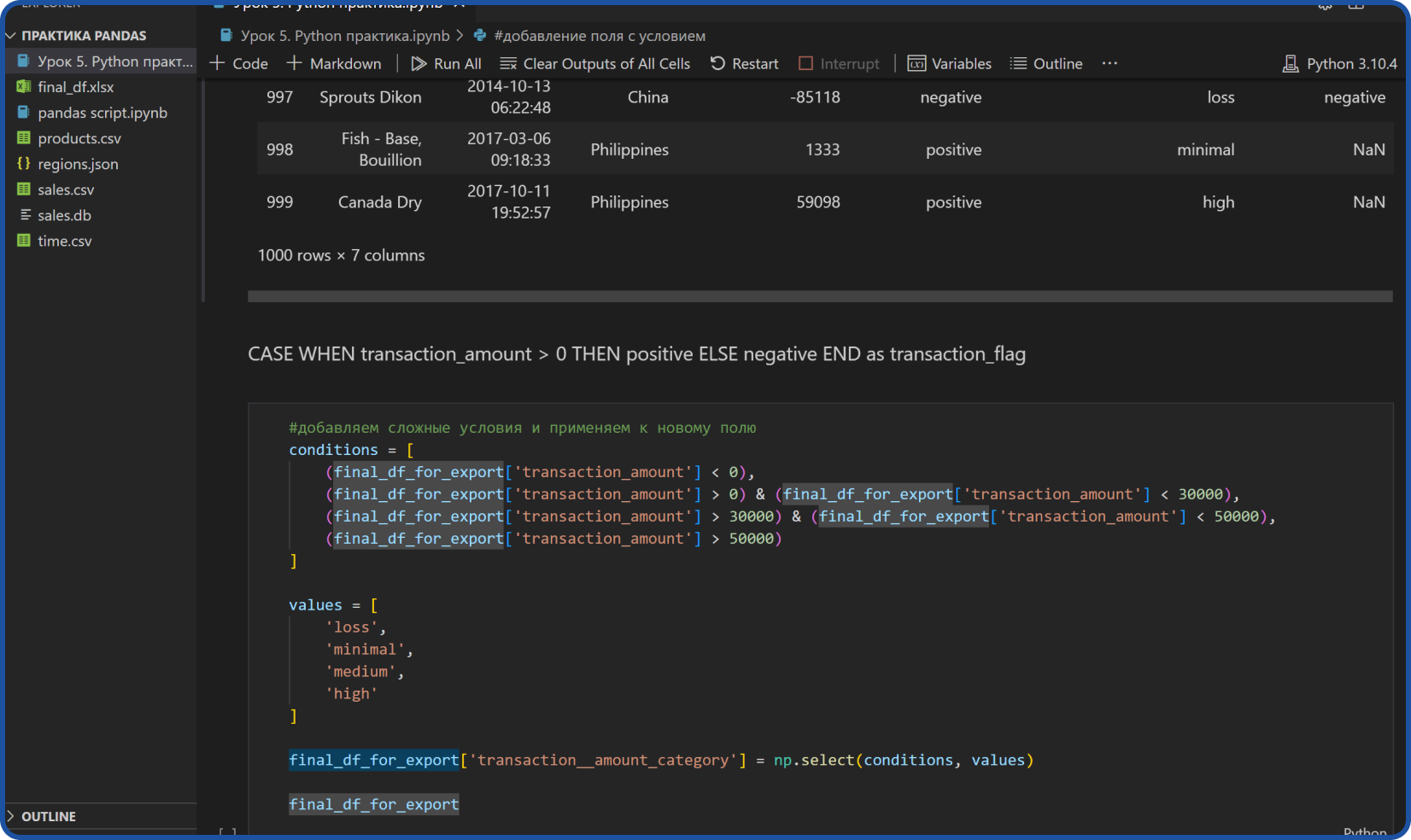Click the Canada Dry table cell
The height and width of the screenshot is (840, 1411).
click(x=380, y=202)
